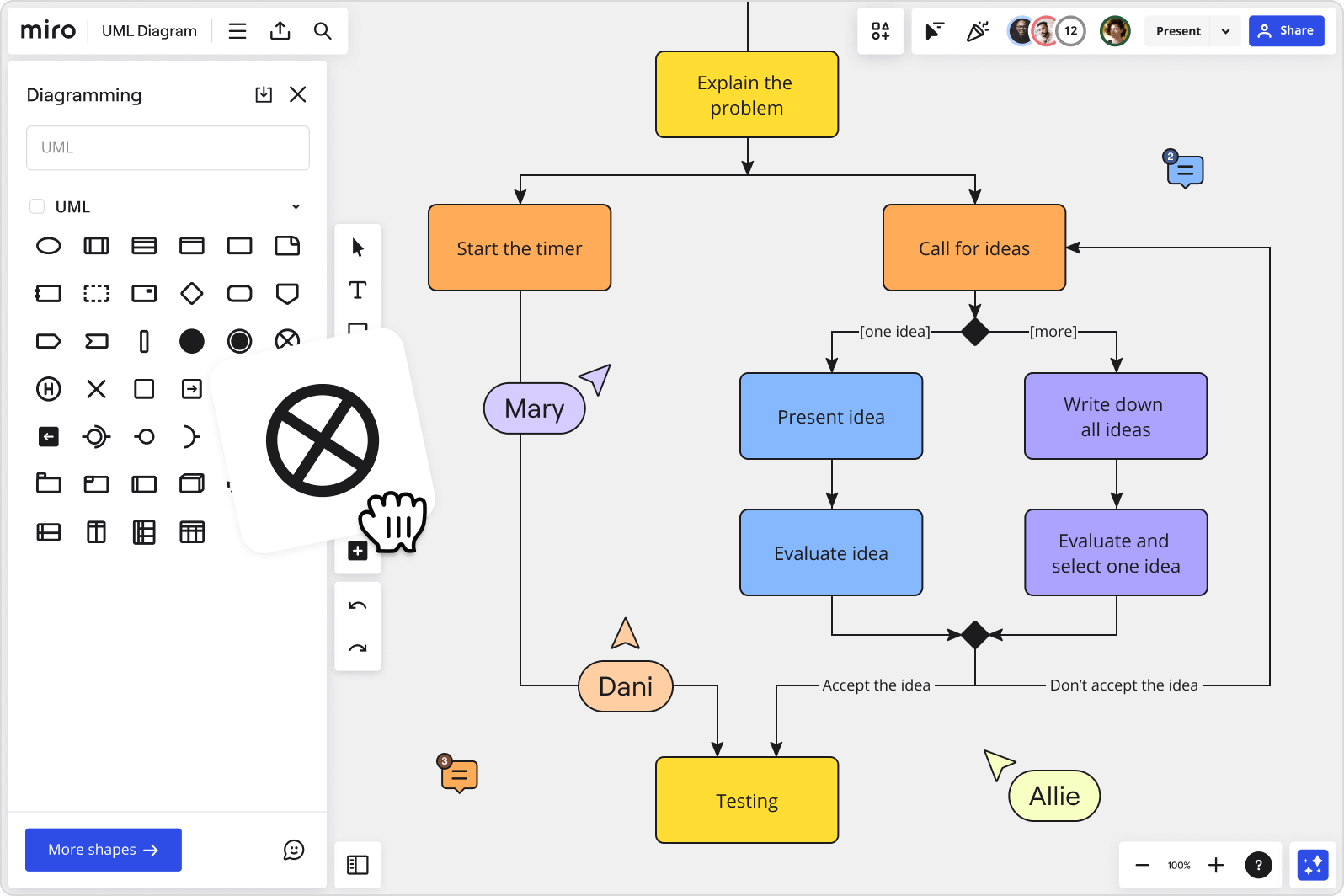
Task: Toggle the UML category checkbox
Action: point(37,206)
